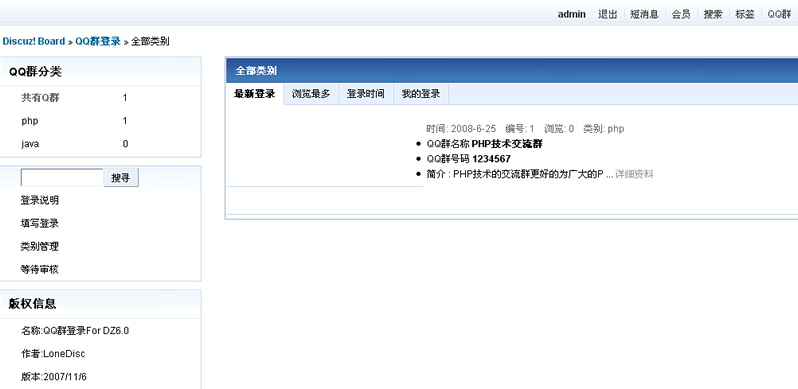Open QQ群登录 breadcrumb link
Image resolution: width=798 pixels, height=389 pixels.
(98, 41)
